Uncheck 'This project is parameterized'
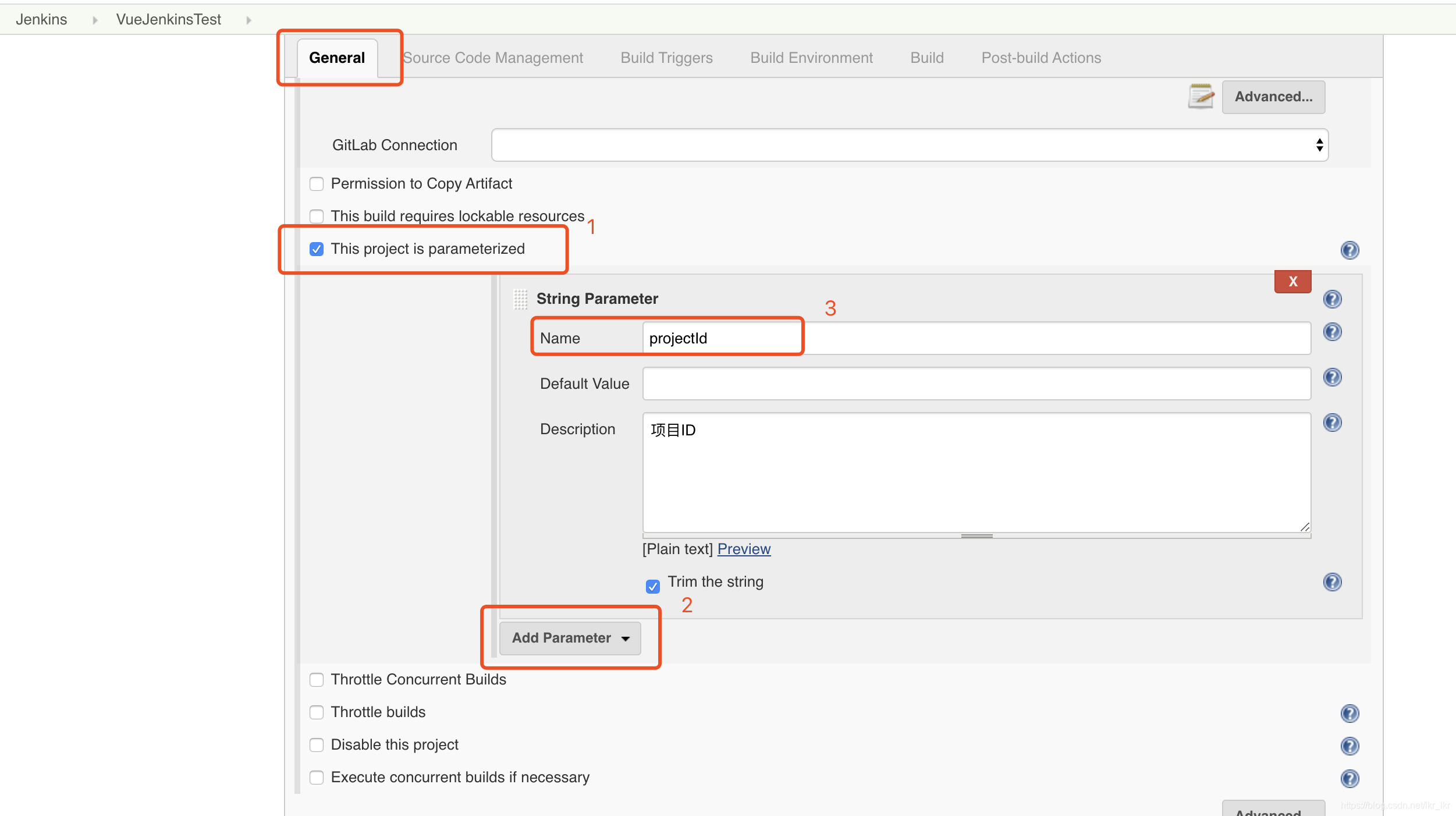This screenshot has width=1456, height=816. pos(317,249)
